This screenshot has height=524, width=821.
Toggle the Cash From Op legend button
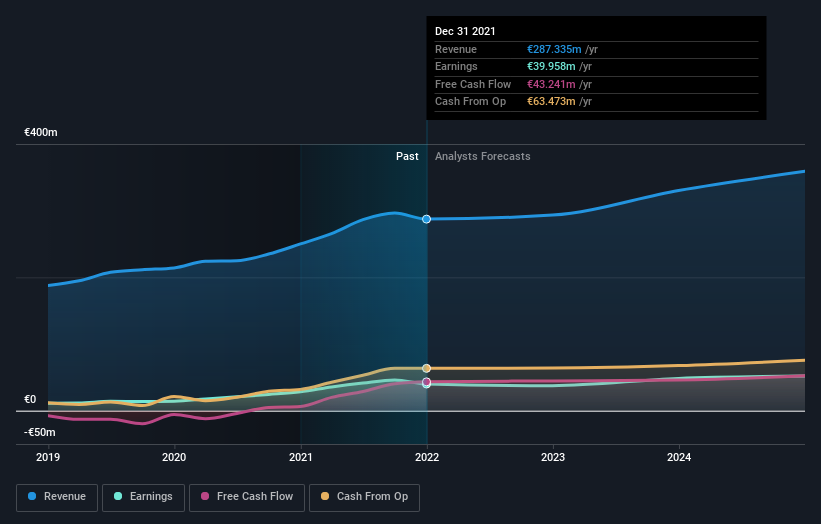[364, 497]
